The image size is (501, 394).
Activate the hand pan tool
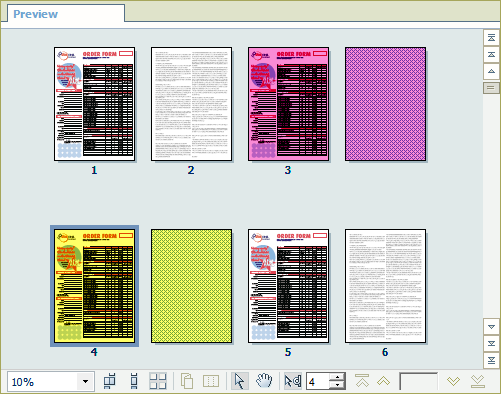click(264, 381)
